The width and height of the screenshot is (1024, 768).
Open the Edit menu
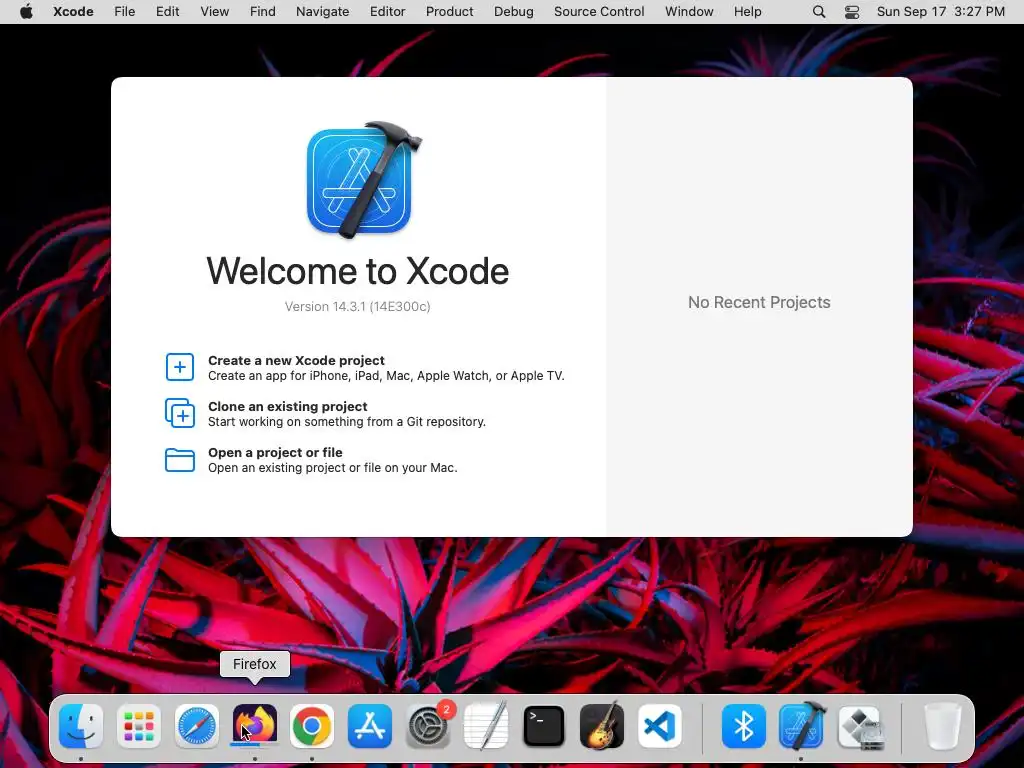pyautogui.click(x=167, y=12)
